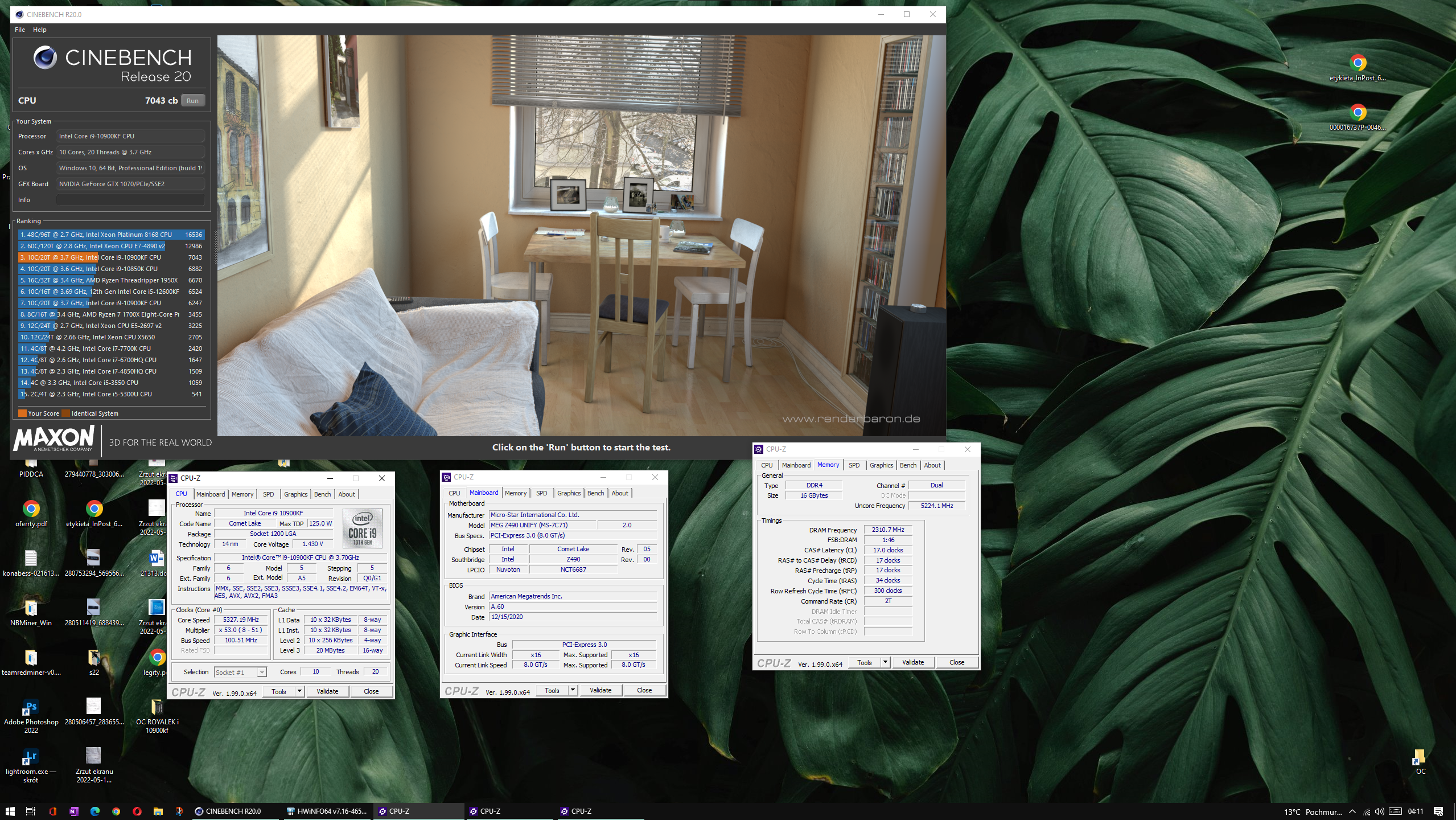Select ranking row Intel Core i5-5300U CPU
This screenshot has height=820, width=1456.
[111, 394]
